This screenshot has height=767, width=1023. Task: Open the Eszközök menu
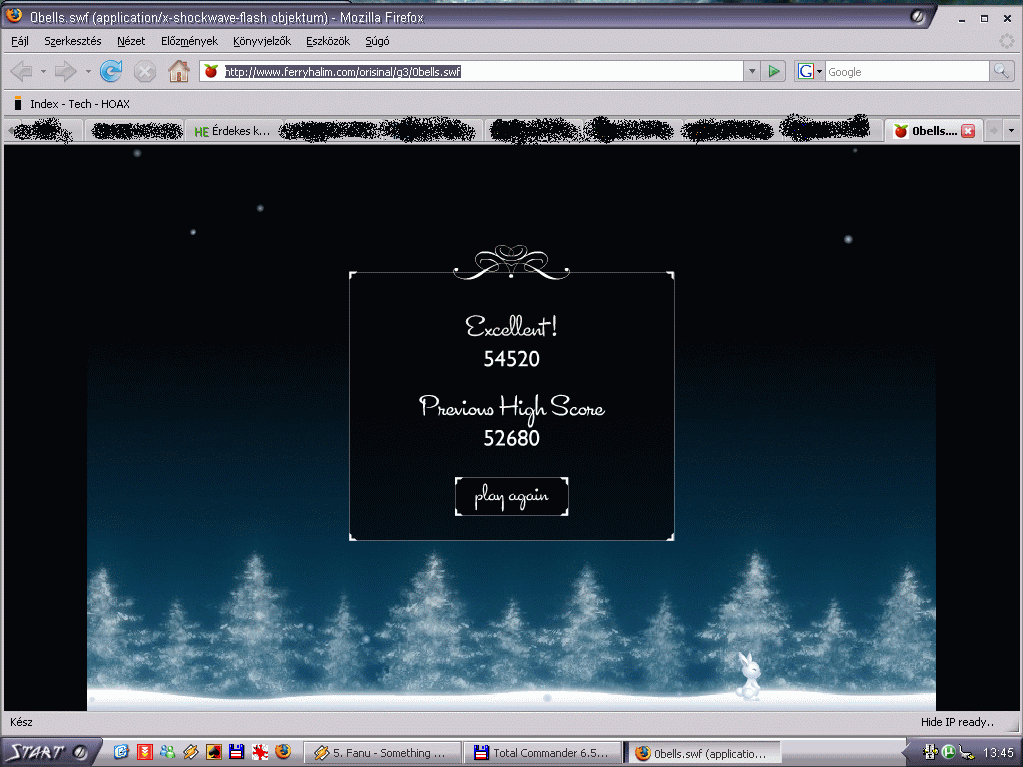click(328, 41)
